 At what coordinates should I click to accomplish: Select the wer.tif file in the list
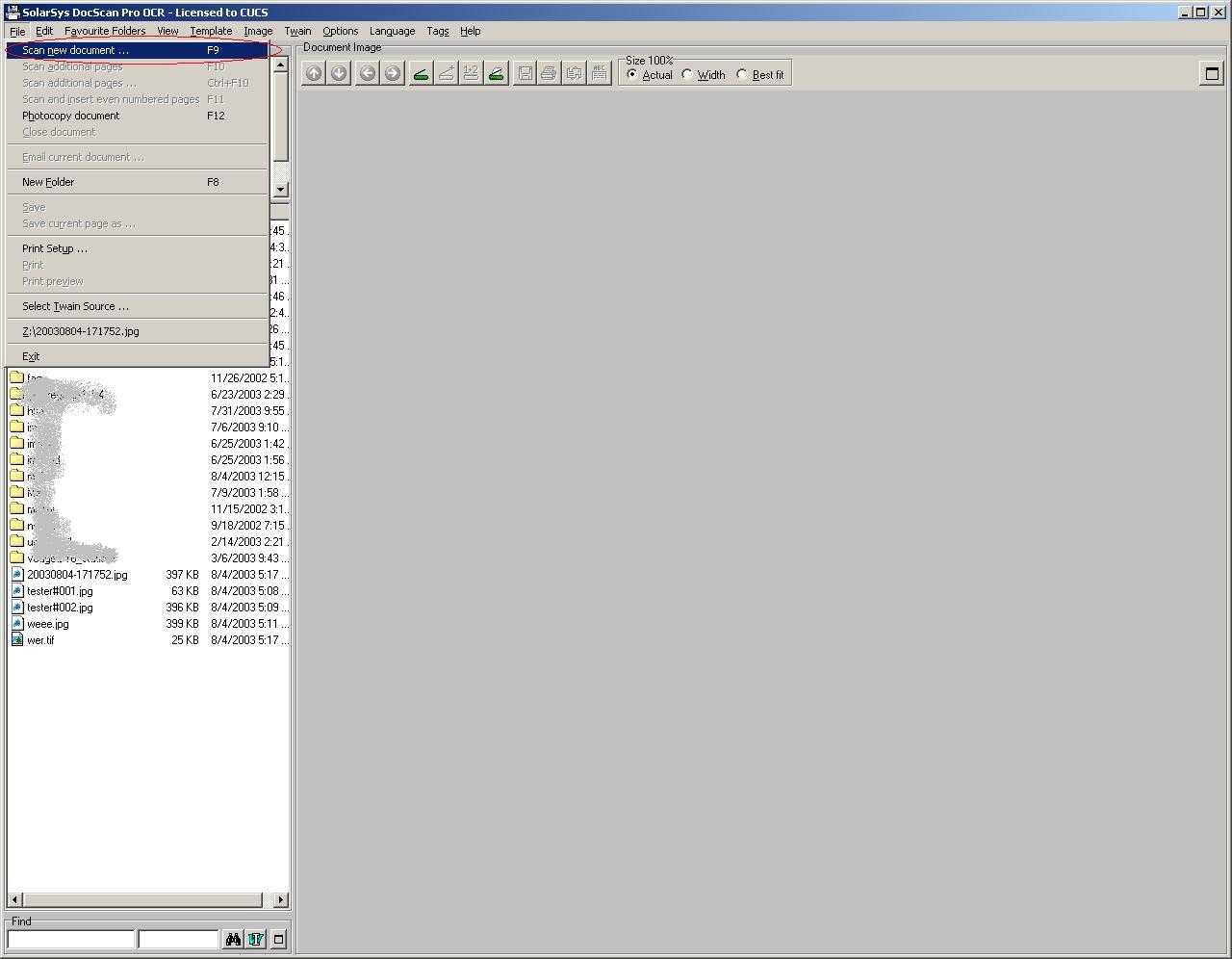click(39, 639)
